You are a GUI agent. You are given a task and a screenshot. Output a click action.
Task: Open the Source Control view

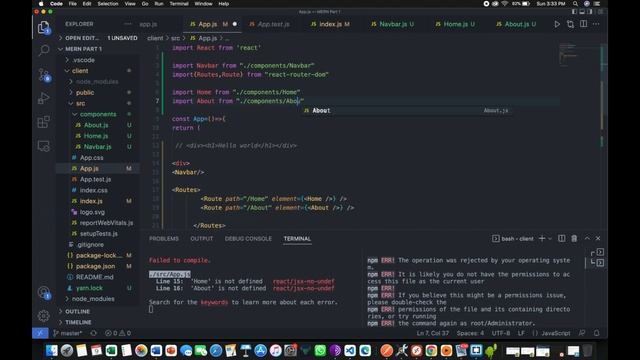point(44,75)
